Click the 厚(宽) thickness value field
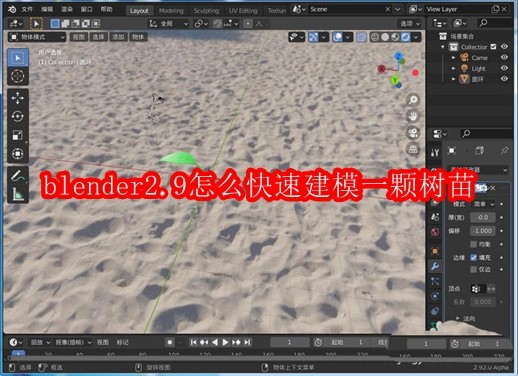The height and width of the screenshot is (376, 518). (483, 217)
